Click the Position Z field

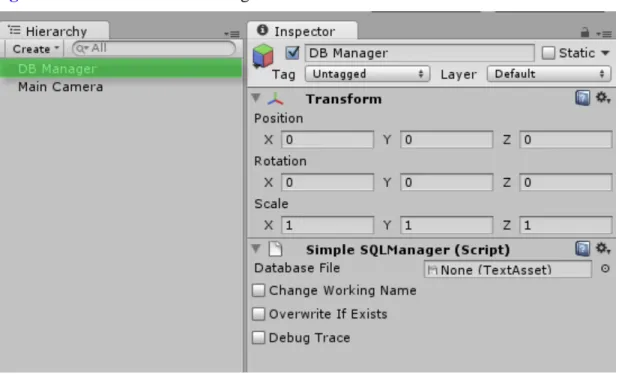[x=566, y=140]
